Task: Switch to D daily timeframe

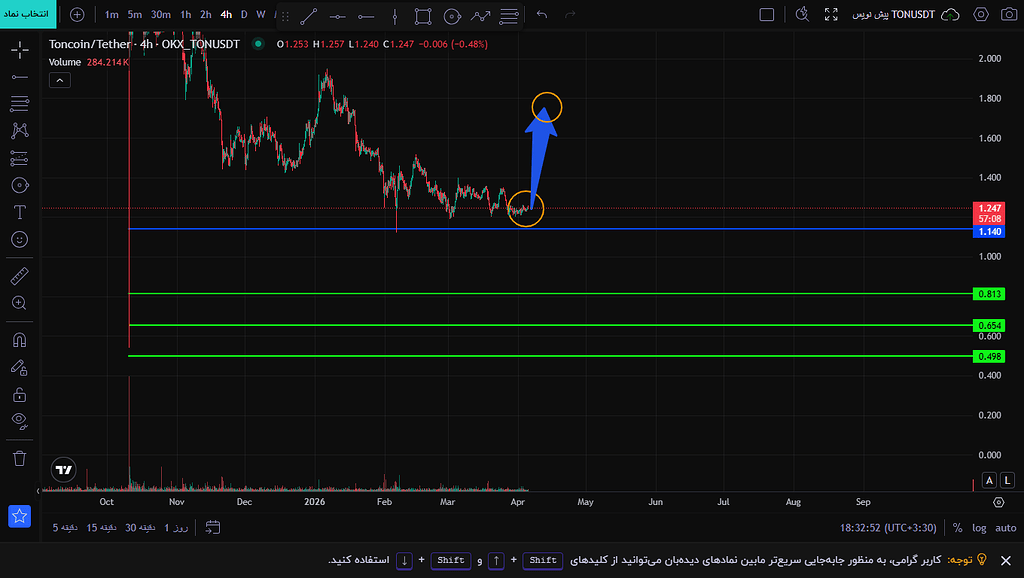Action: coord(244,14)
